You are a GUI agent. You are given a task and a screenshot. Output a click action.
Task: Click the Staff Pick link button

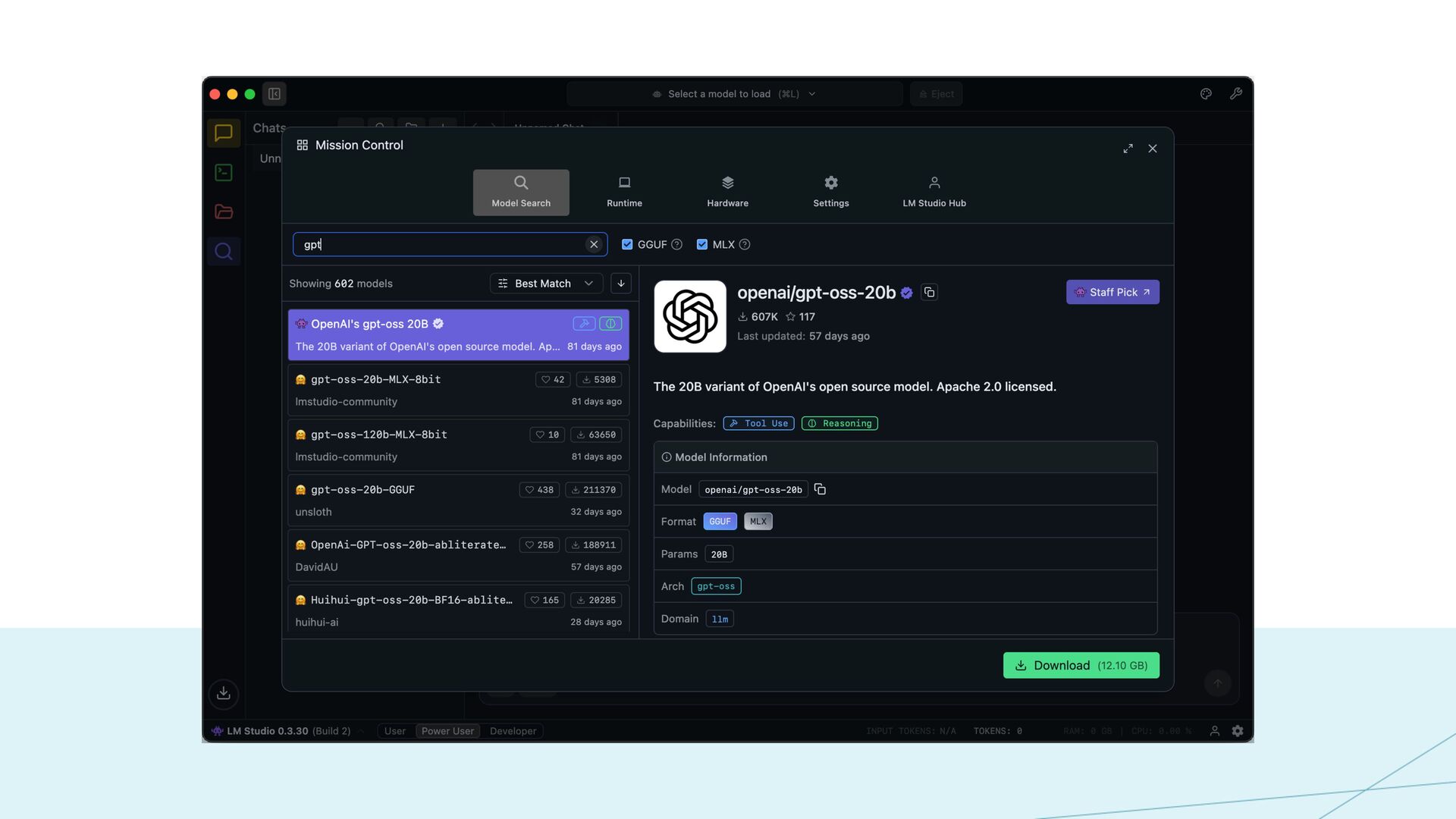point(1112,293)
